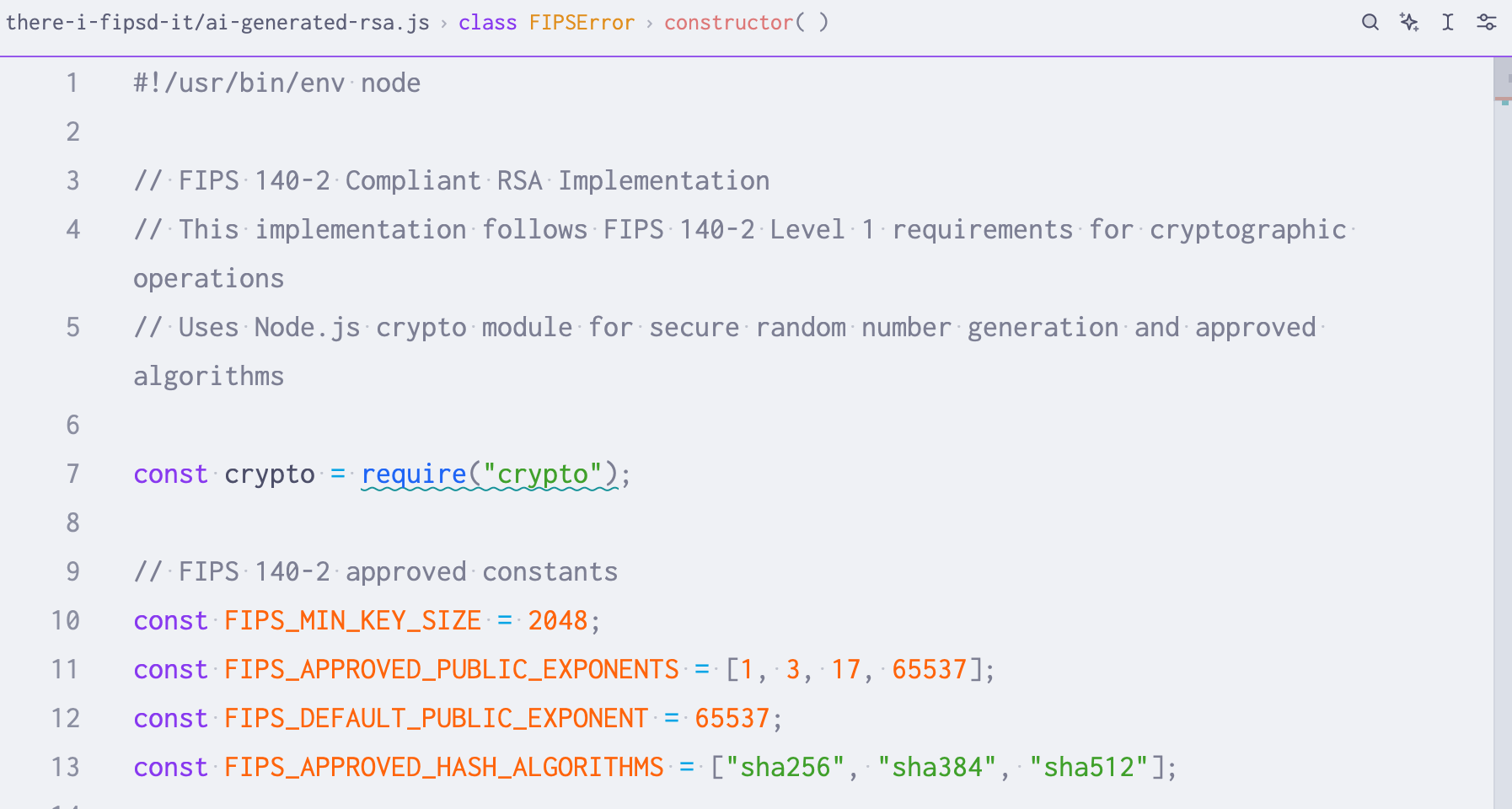This screenshot has height=809, width=1512.
Task: Toggle the text cursor selection tools icon
Action: pos(1448,23)
